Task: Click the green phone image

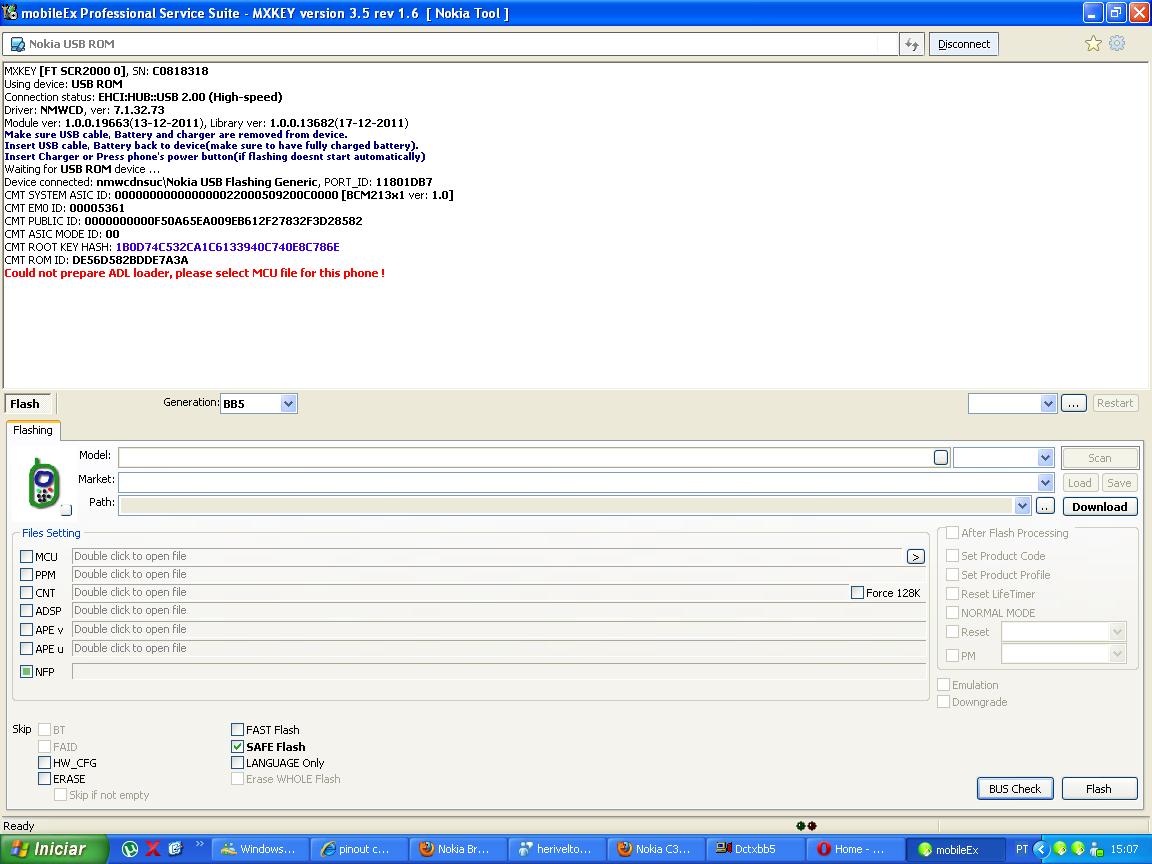Action: point(43,483)
